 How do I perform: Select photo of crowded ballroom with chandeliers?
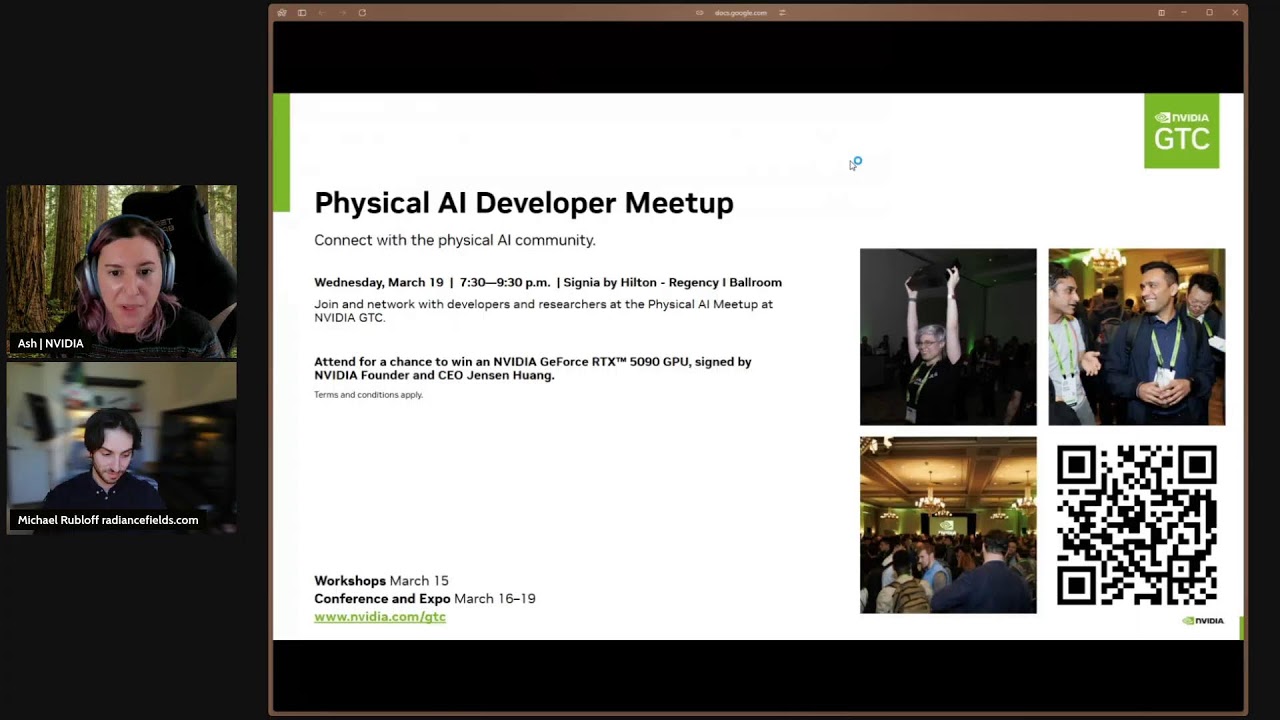[948, 525]
